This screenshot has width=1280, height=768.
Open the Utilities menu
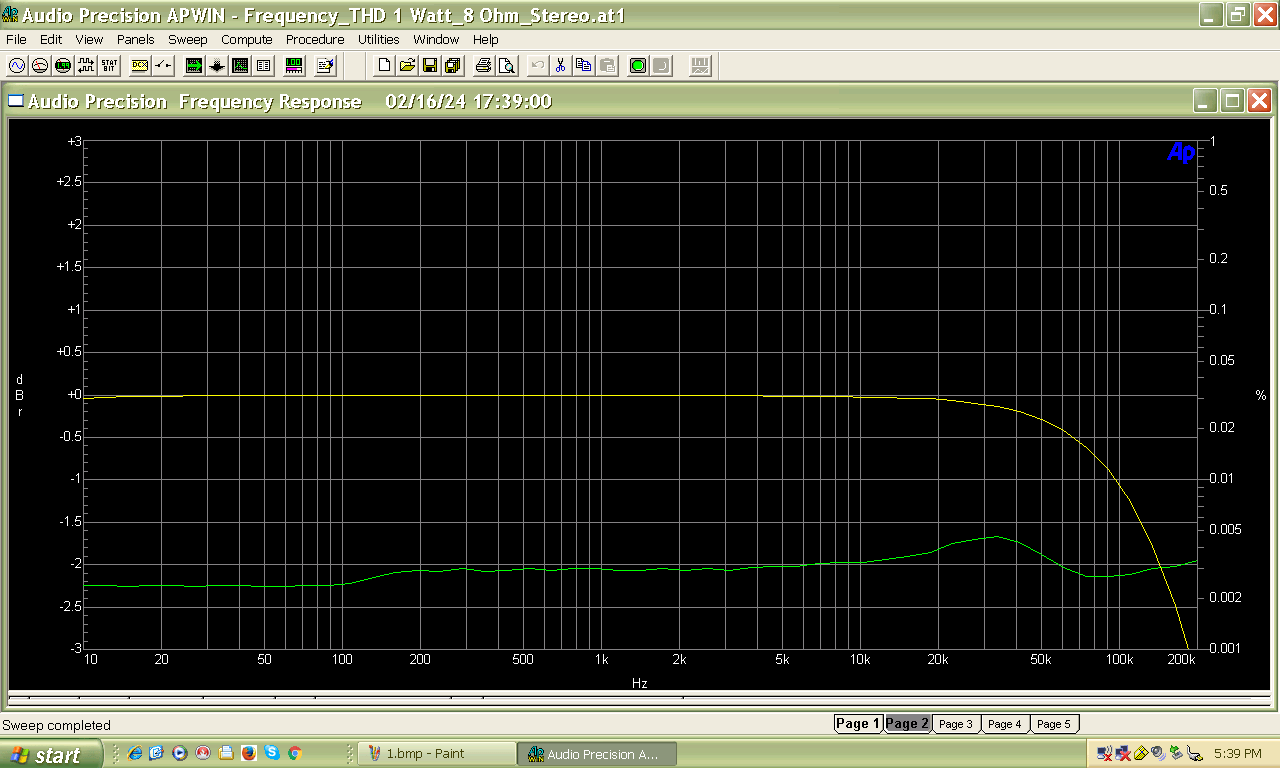pyautogui.click(x=379, y=39)
